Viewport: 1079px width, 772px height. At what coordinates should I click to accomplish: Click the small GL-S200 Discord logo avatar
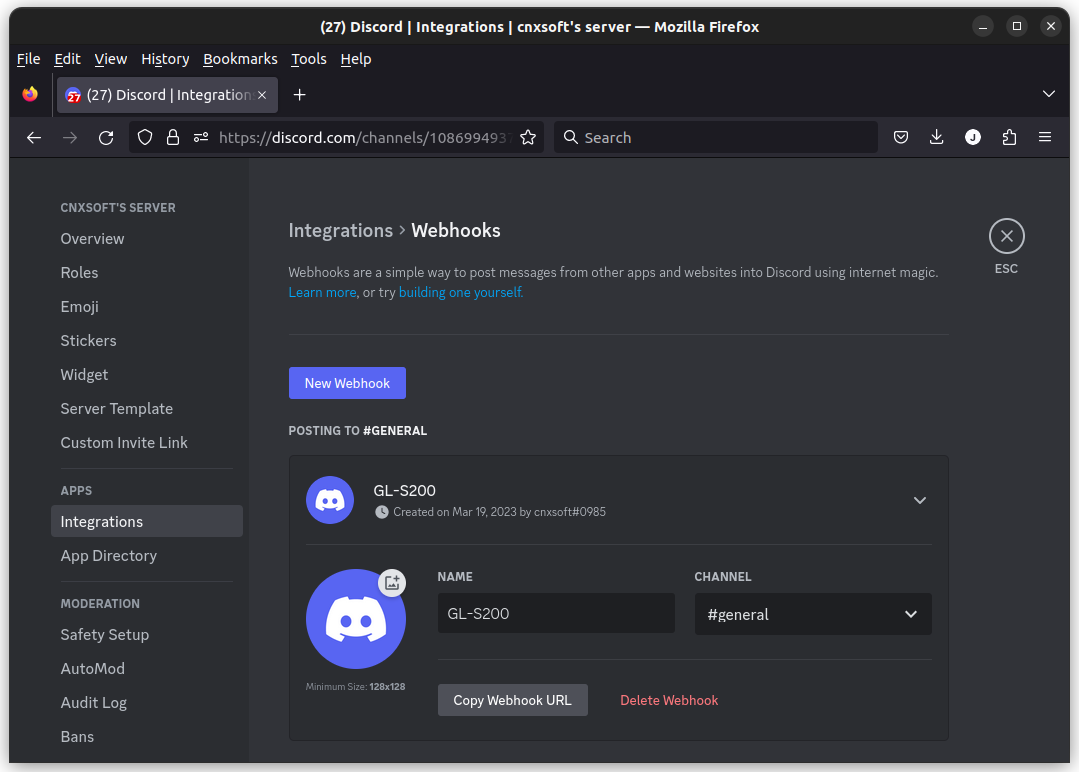(x=330, y=500)
